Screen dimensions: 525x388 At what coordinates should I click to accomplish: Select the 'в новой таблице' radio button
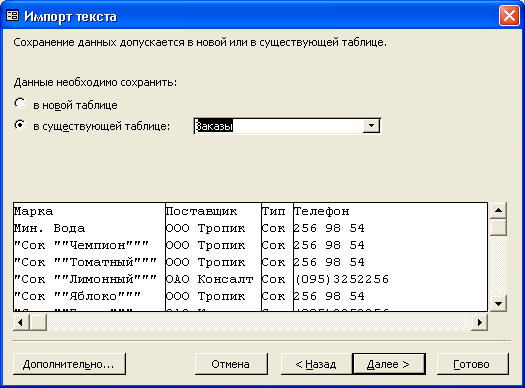[20, 103]
